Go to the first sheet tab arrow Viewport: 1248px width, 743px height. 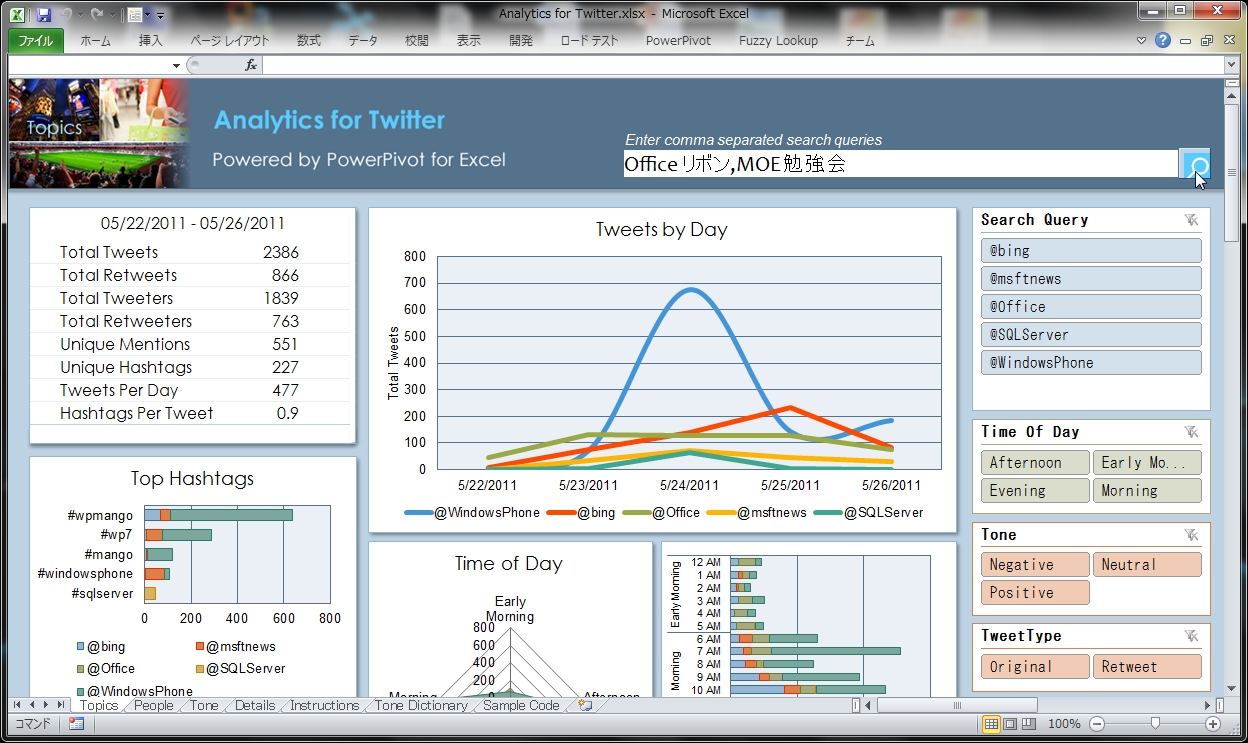[x=17, y=705]
